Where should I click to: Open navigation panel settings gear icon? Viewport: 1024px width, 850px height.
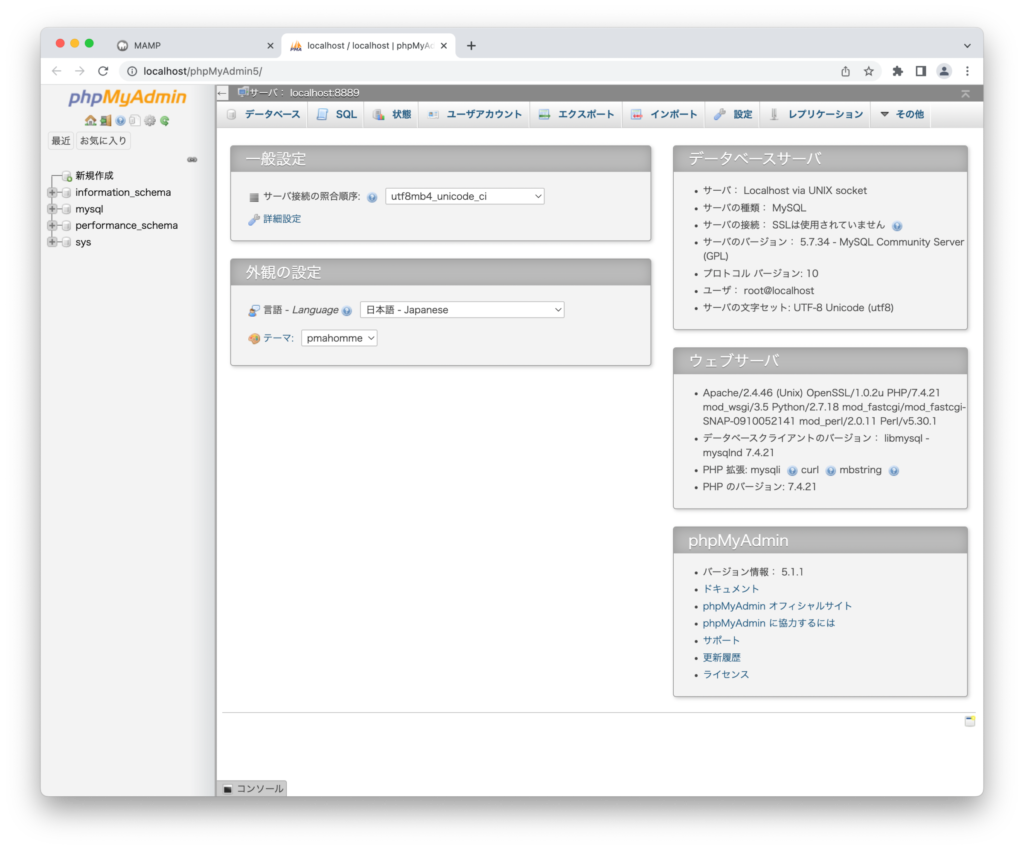tap(150, 121)
